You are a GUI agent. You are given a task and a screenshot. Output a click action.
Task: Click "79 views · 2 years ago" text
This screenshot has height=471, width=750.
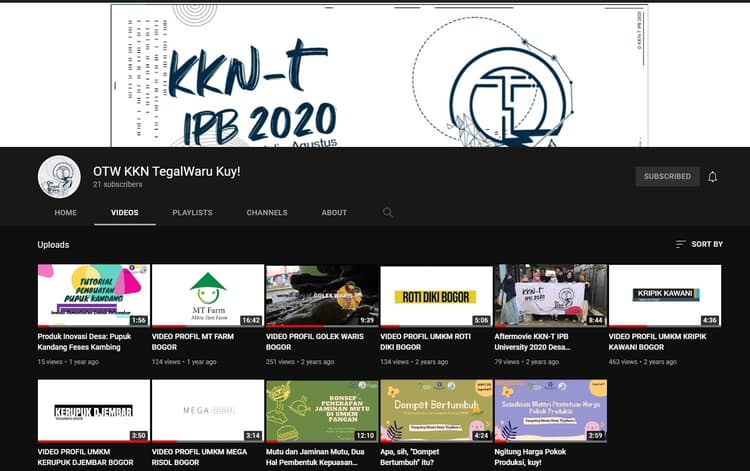pyautogui.click(x=527, y=362)
